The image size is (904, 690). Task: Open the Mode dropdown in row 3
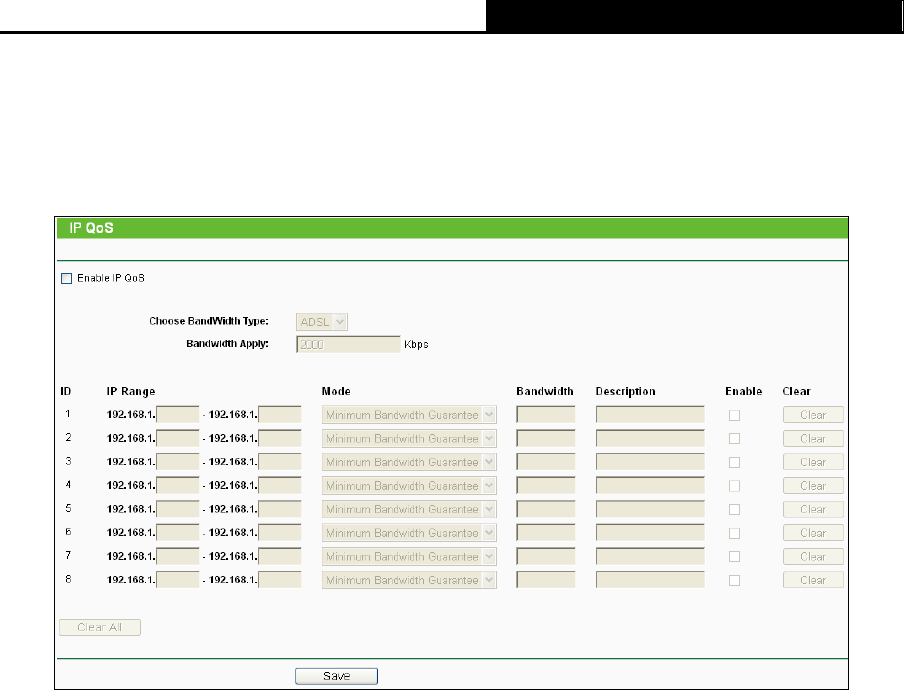click(409, 462)
